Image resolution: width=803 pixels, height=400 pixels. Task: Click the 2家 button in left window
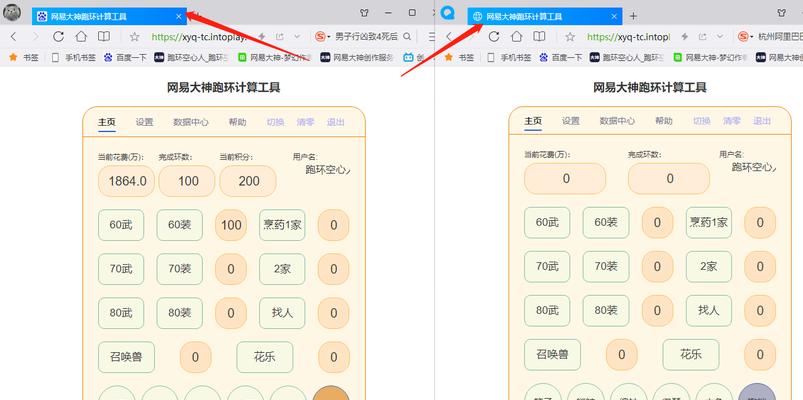282,269
